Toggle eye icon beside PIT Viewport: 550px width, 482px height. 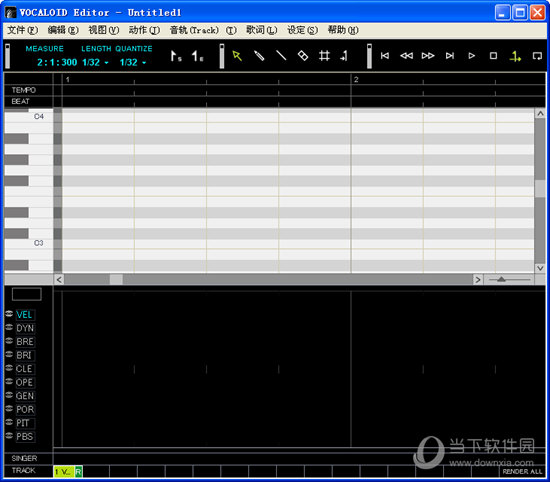click(9, 422)
